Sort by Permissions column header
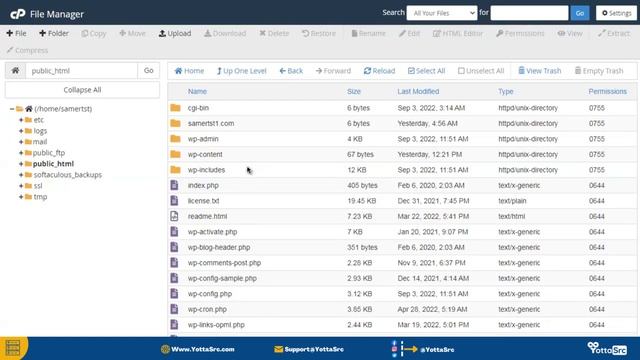This screenshot has width=640, height=360. point(607,91)
